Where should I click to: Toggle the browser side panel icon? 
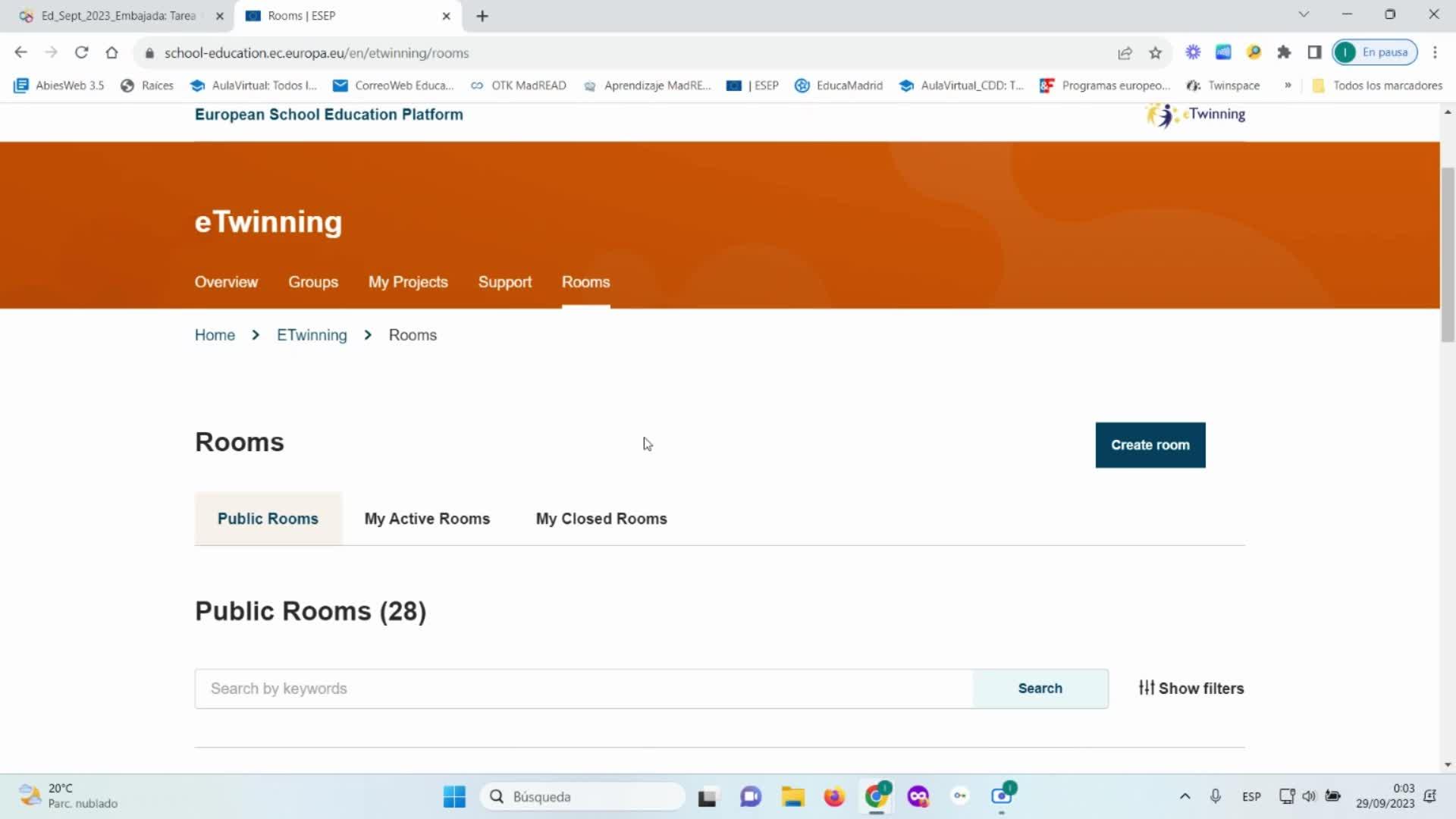tap(1314, 52)
